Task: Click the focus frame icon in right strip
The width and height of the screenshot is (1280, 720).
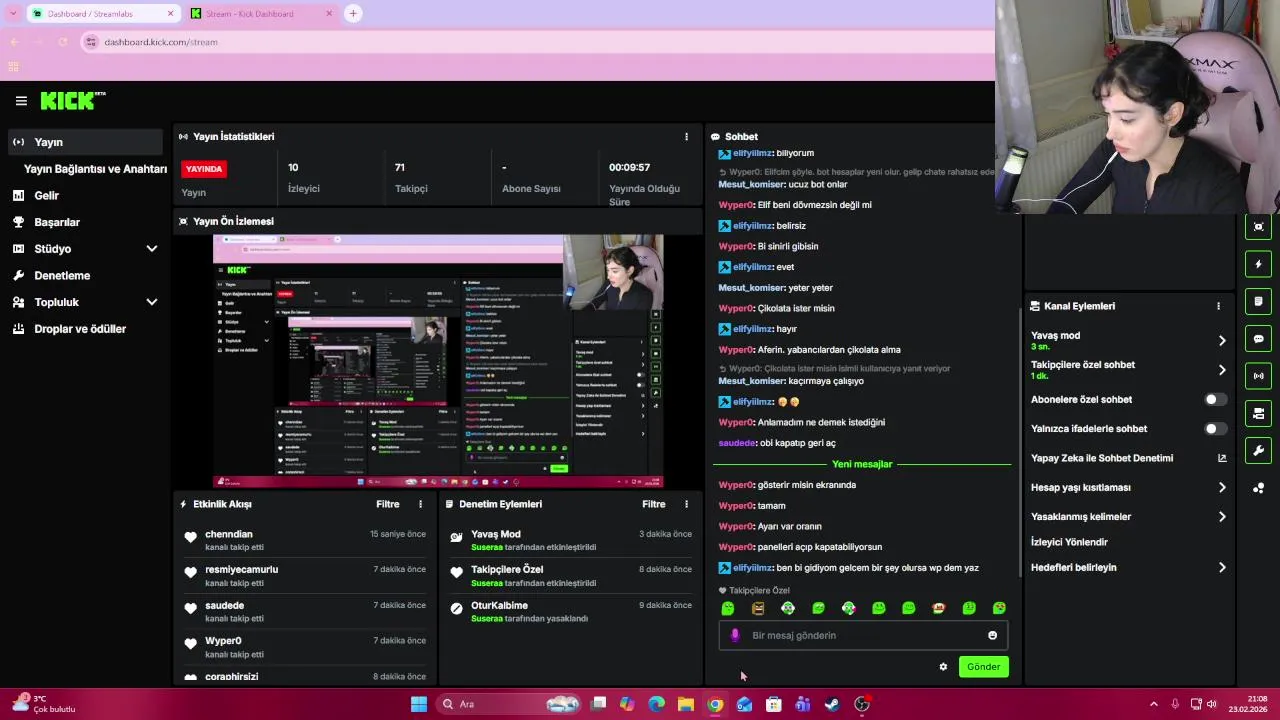Action: pyautogui.click(x=1258, y=227)
